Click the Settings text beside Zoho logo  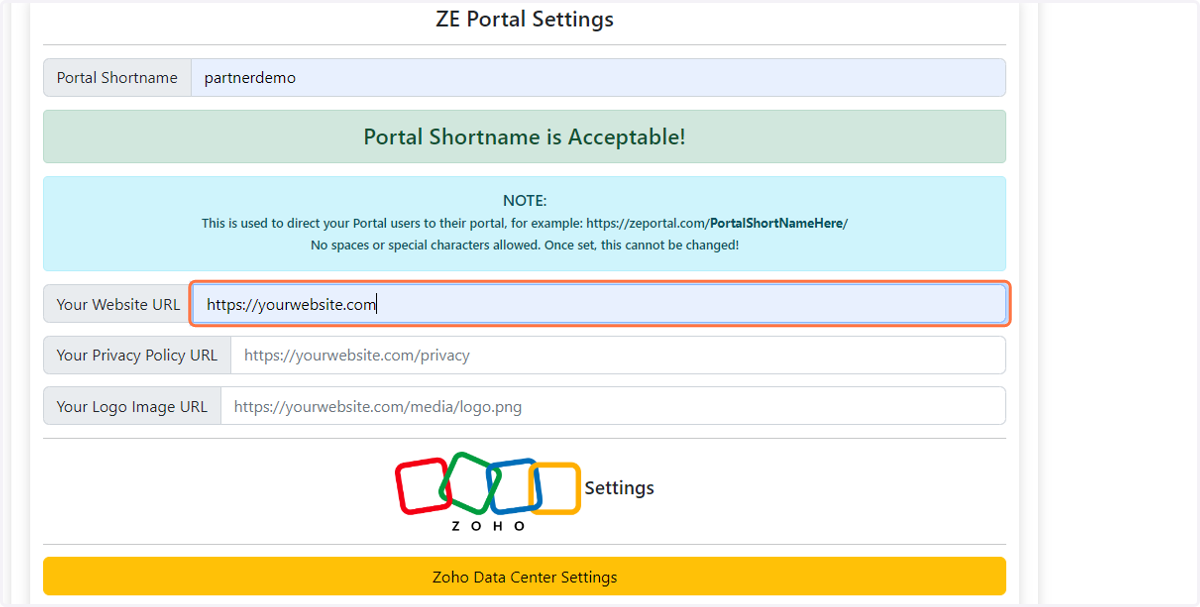click(x=619, y=488)
